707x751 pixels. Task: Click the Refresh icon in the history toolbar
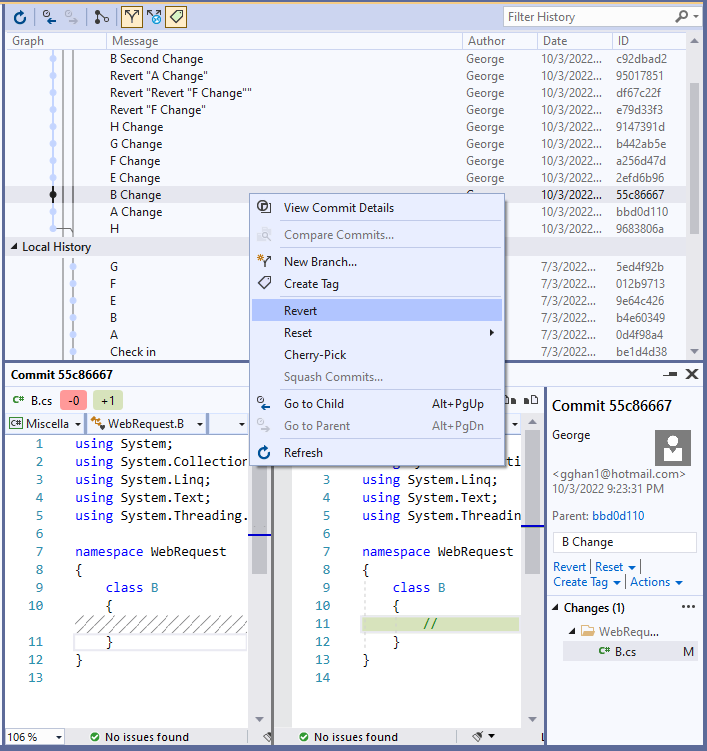click(x=20, y=18)
